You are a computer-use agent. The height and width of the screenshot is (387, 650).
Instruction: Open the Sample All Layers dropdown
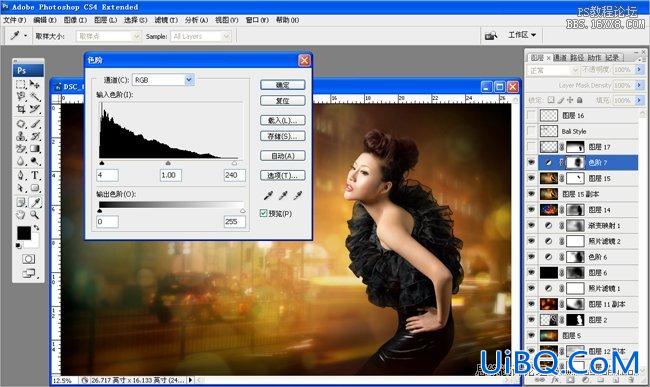click(226, 36)
